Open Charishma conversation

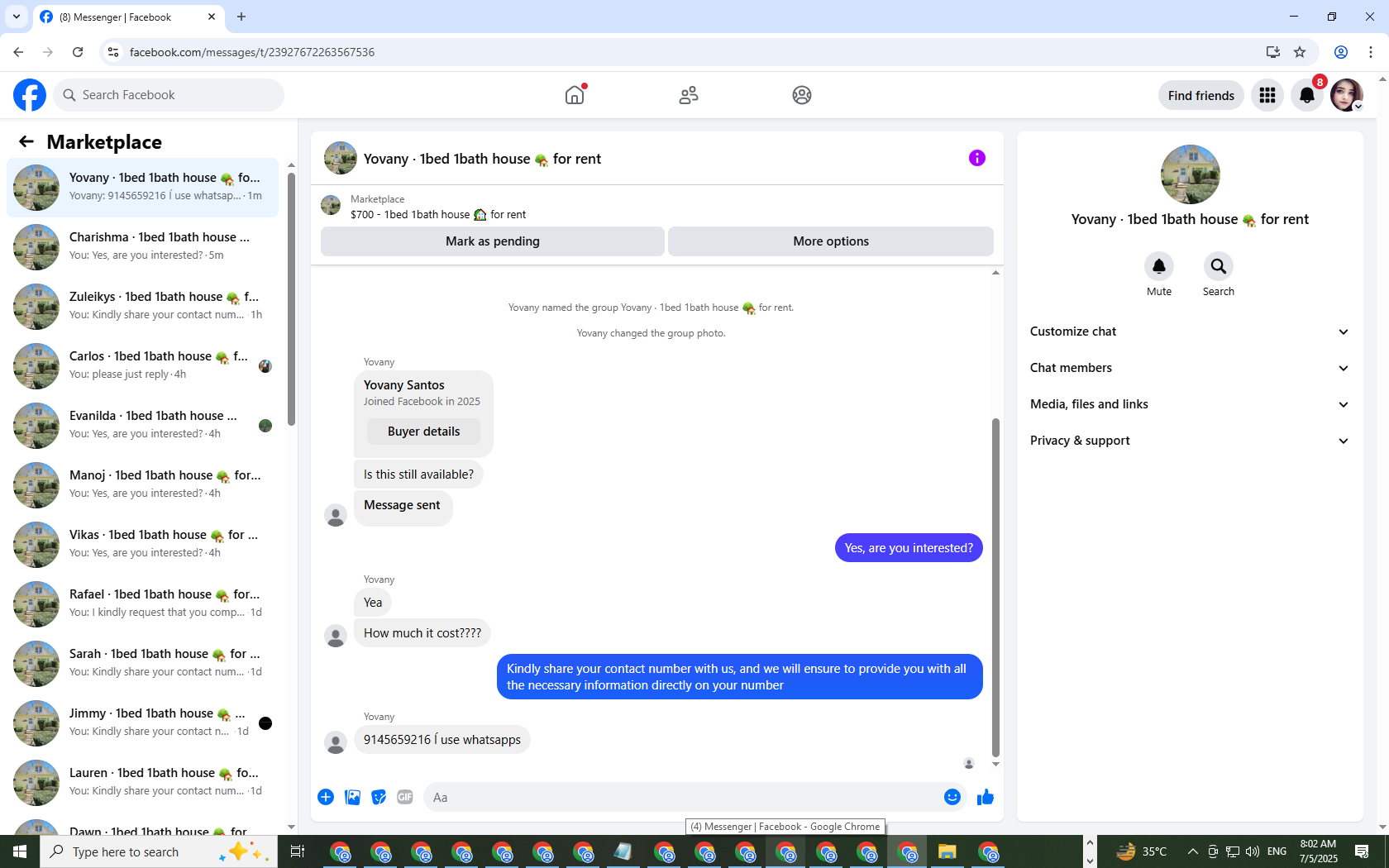pyautogui.click(x=142, y=246)
